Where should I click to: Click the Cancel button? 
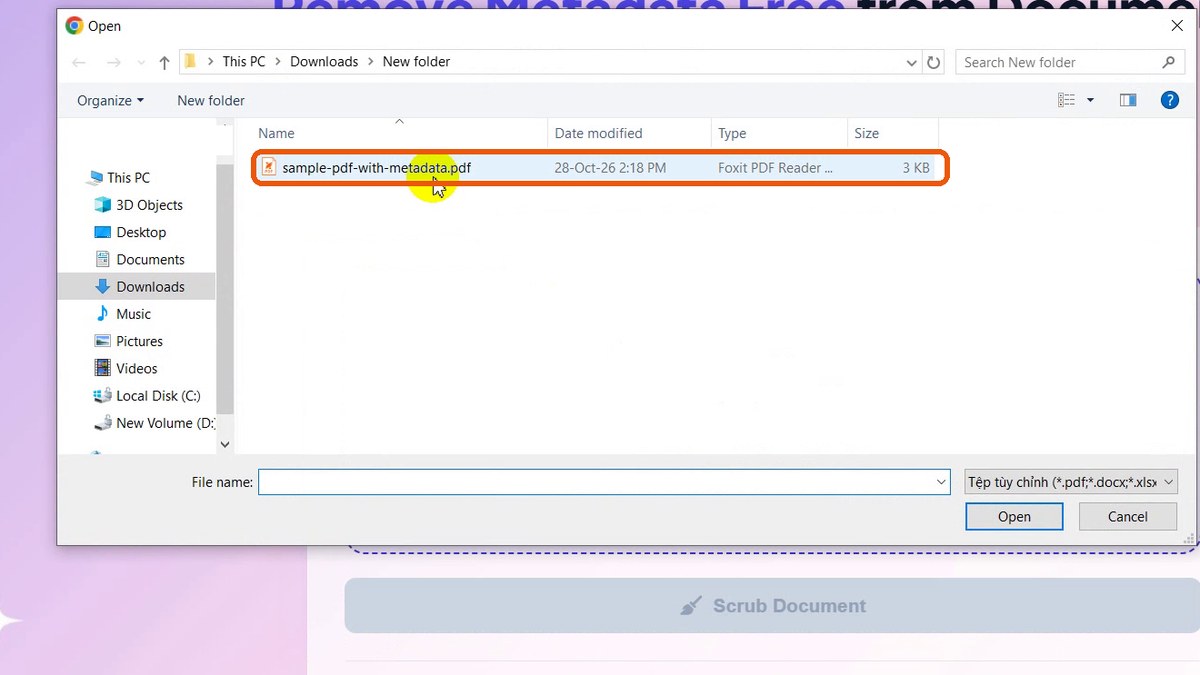click(x=1127, y=516)
